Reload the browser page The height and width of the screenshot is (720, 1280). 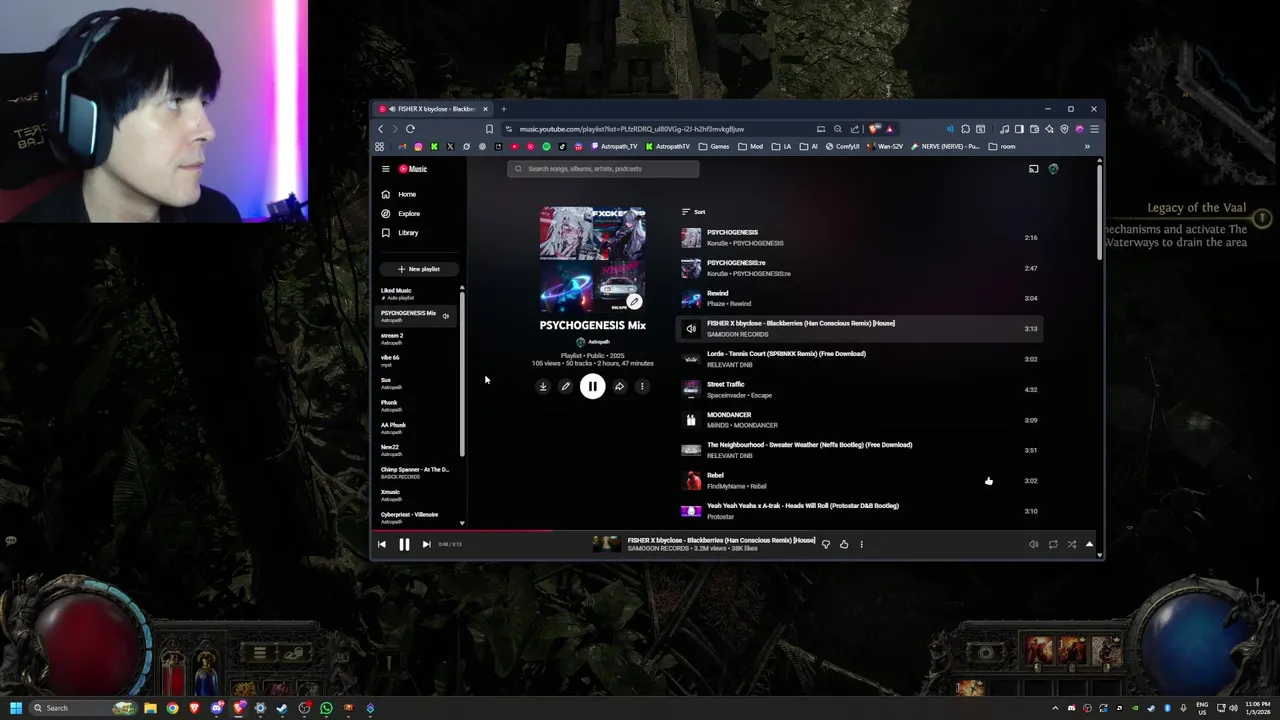410,129
